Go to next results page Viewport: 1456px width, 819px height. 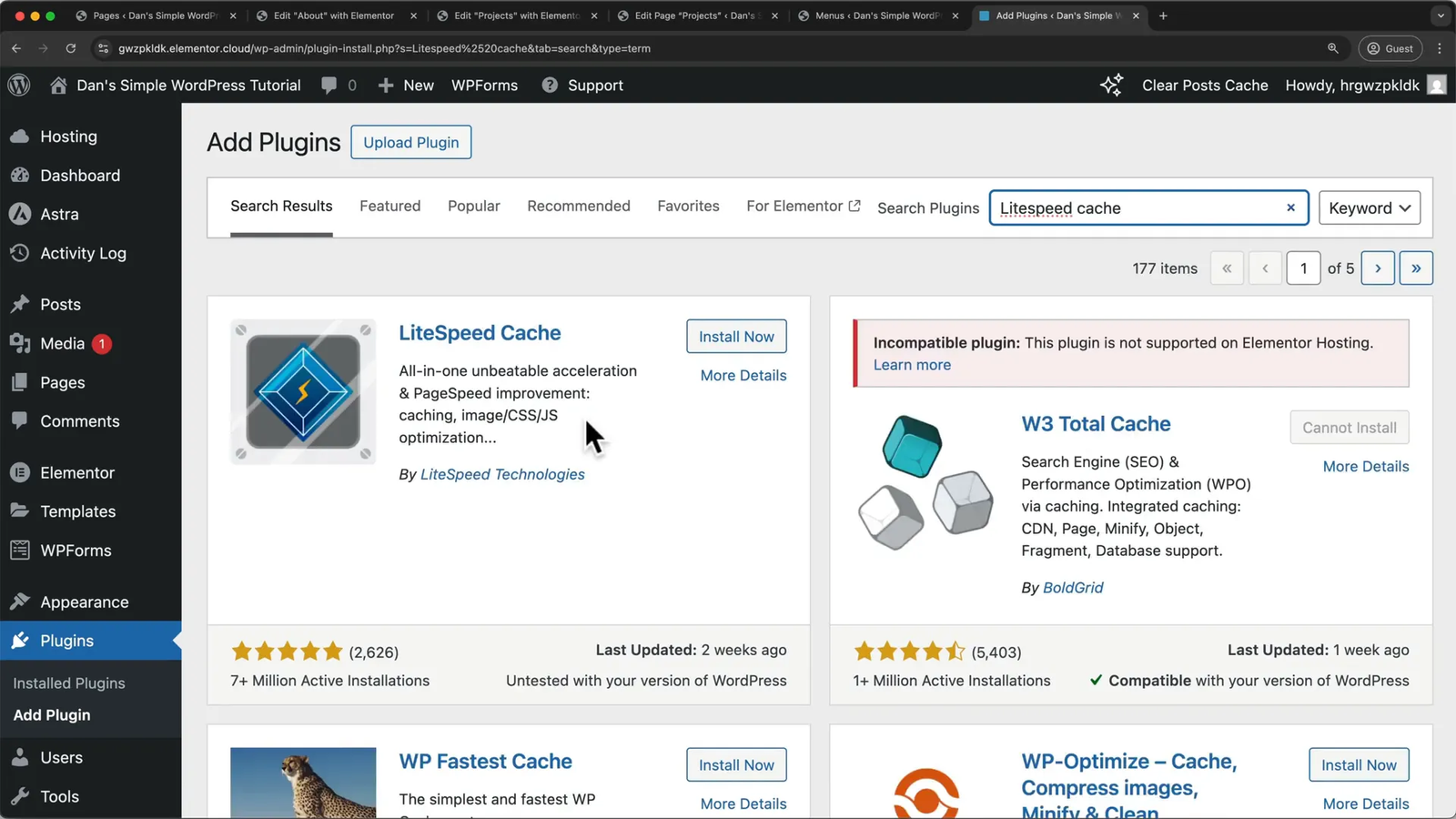(1378, 268)
